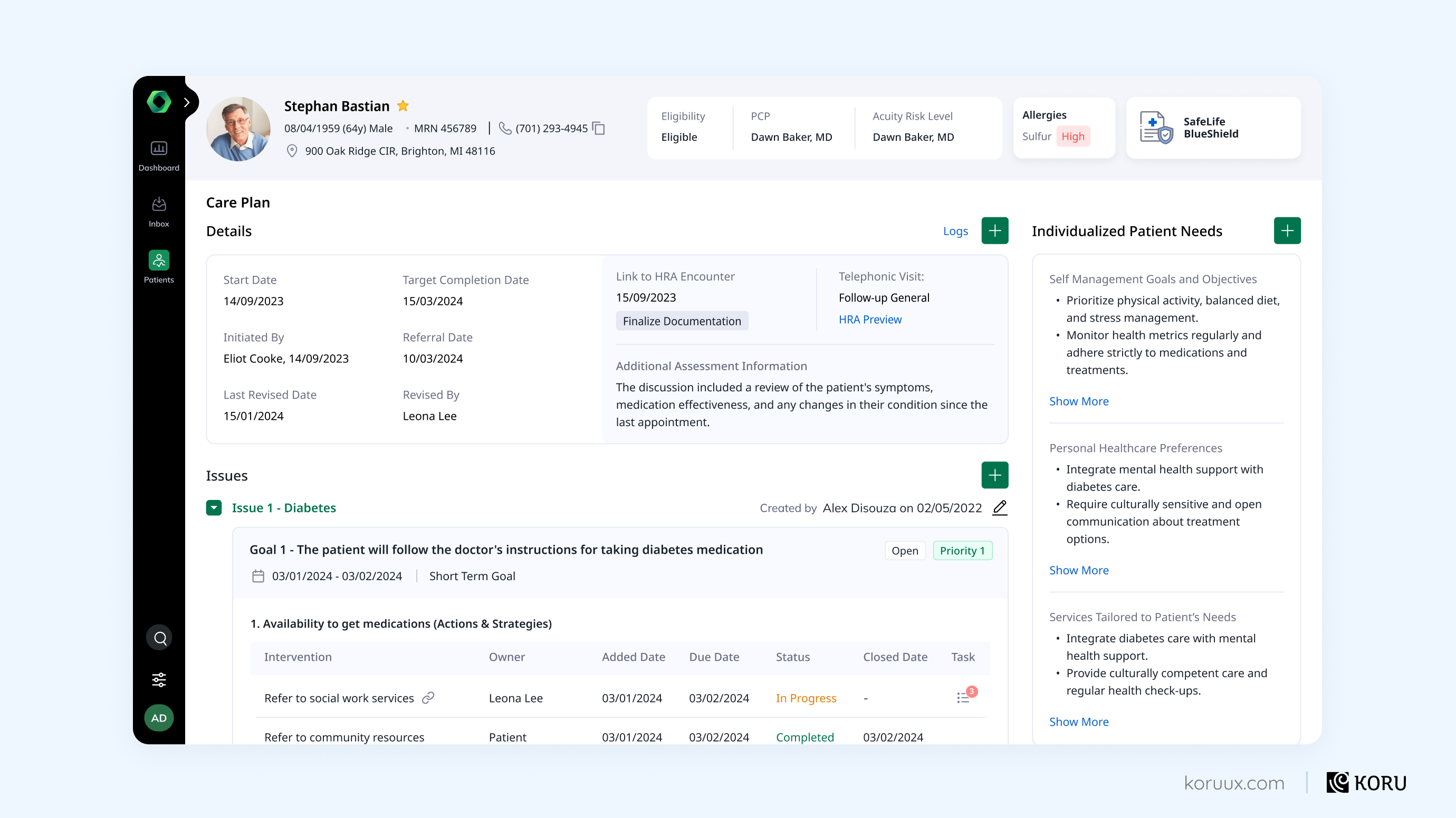Collapse the Issue 1 - Diabetes section
1456x818 pixels.
214,508
